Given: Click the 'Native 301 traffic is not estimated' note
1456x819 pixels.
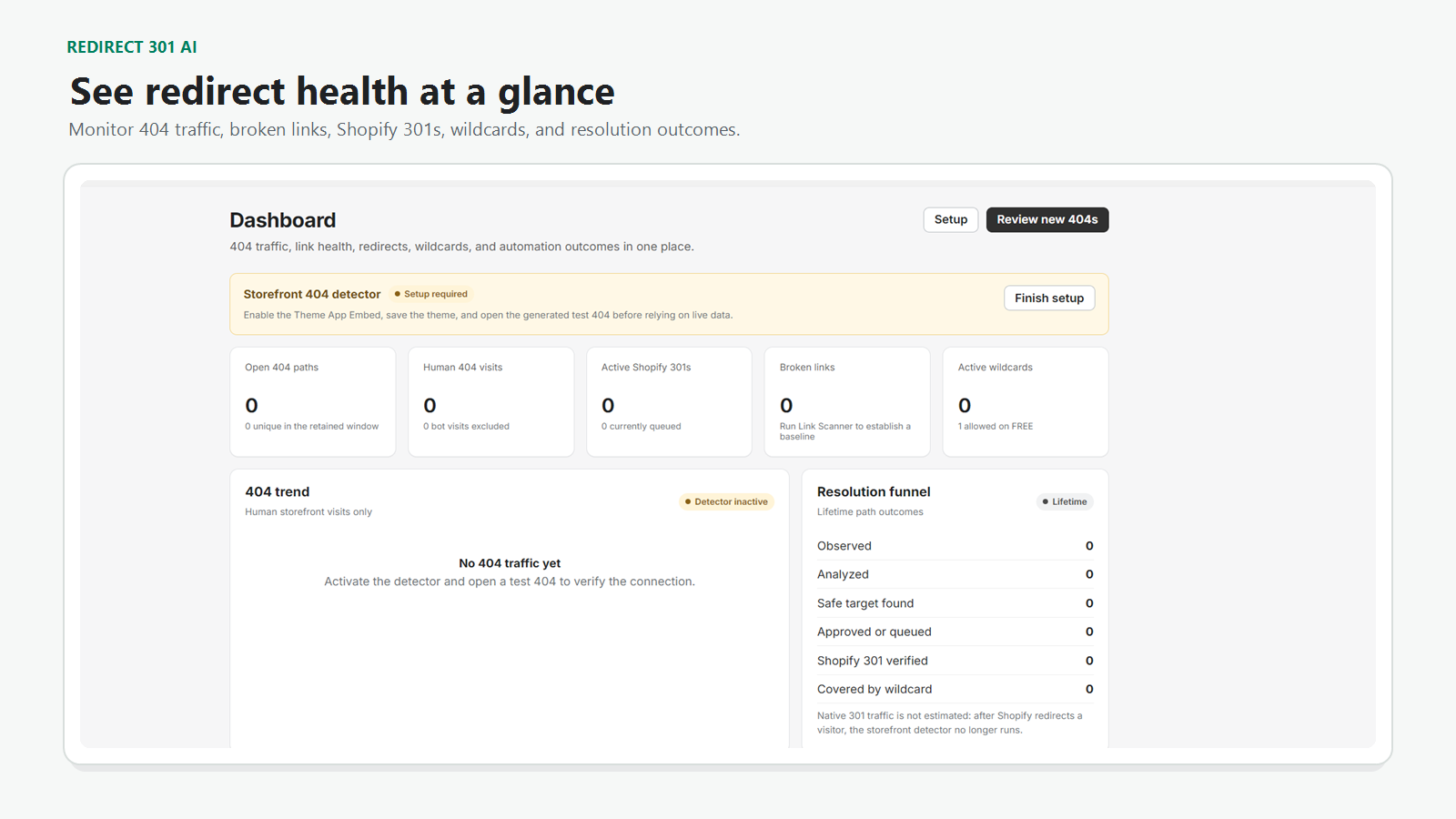Looking at the screenshot, I should tap(950, 723).
